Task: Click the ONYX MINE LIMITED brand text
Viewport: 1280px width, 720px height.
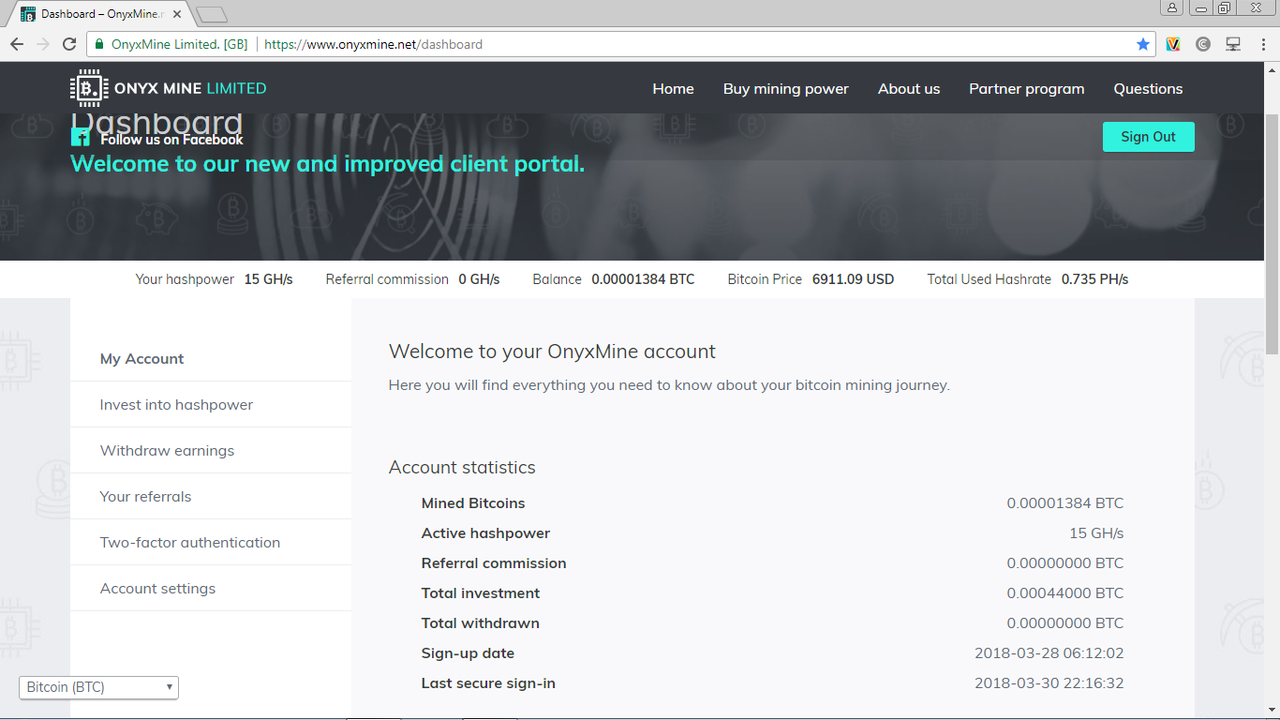Action: pos(190,88)
